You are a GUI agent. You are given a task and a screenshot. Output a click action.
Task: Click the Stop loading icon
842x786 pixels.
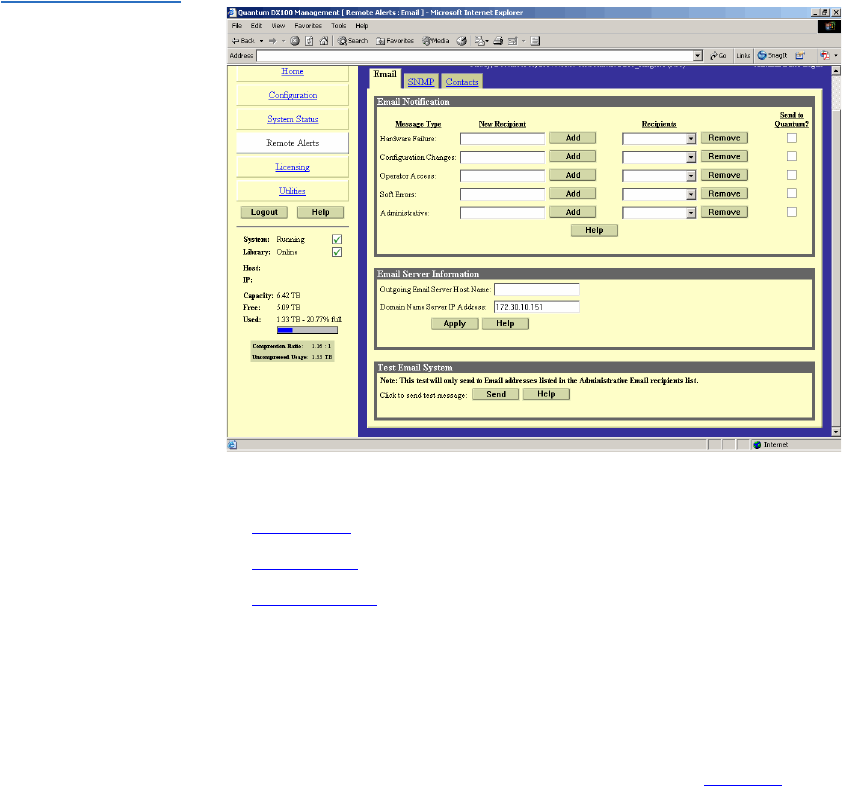pos(295,41)
